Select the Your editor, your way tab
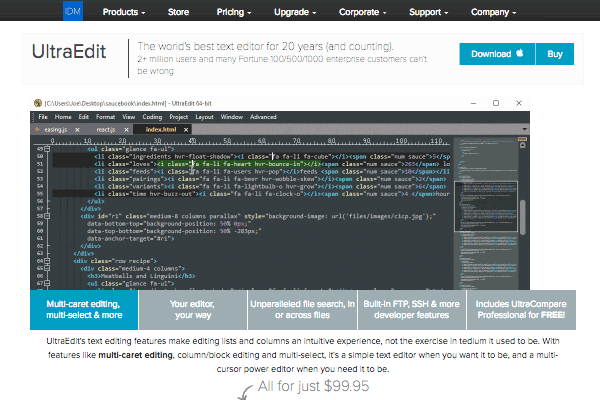The image size is (600, 400). [x=193, y=310]
